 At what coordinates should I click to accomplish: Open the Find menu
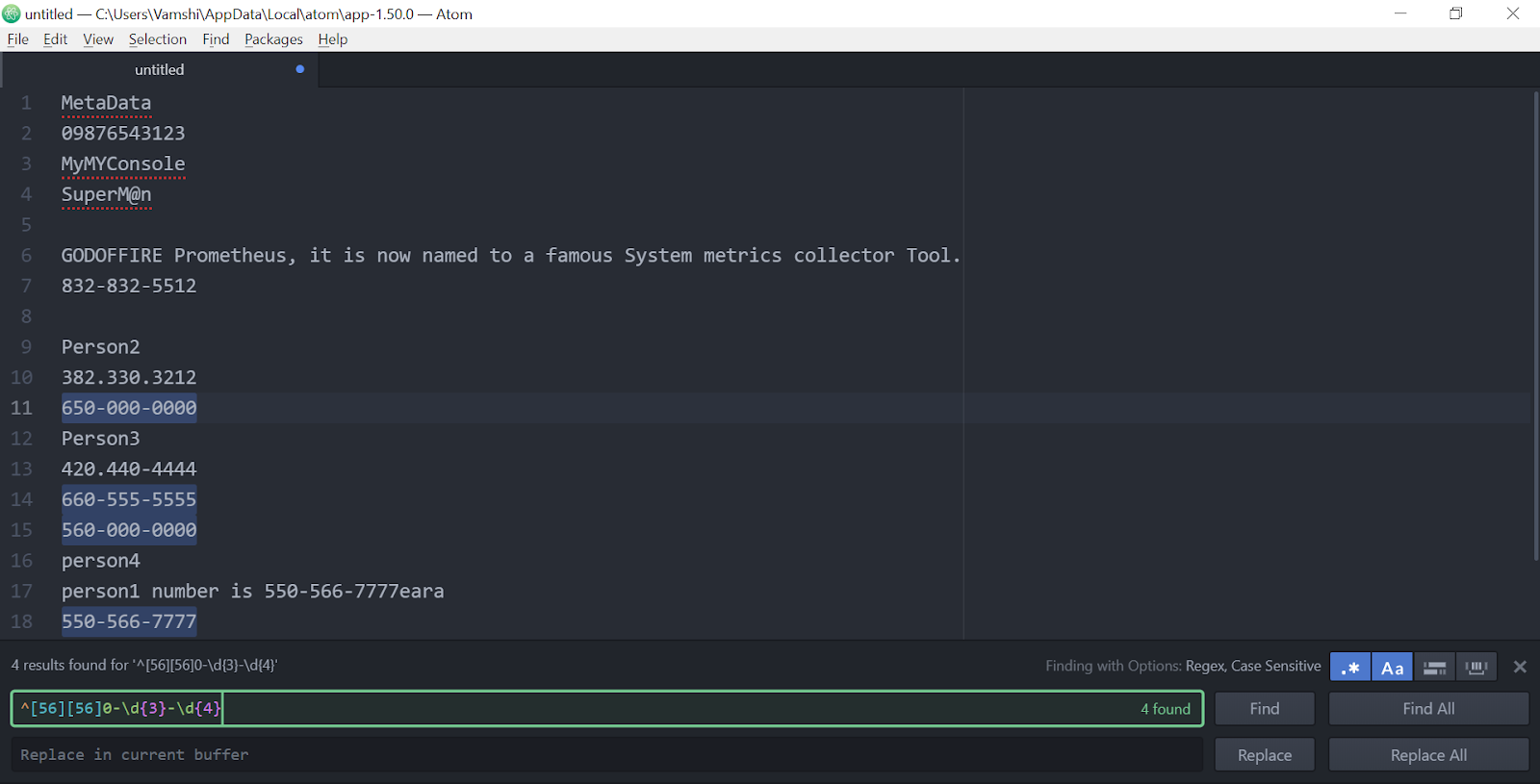[216, 39]
